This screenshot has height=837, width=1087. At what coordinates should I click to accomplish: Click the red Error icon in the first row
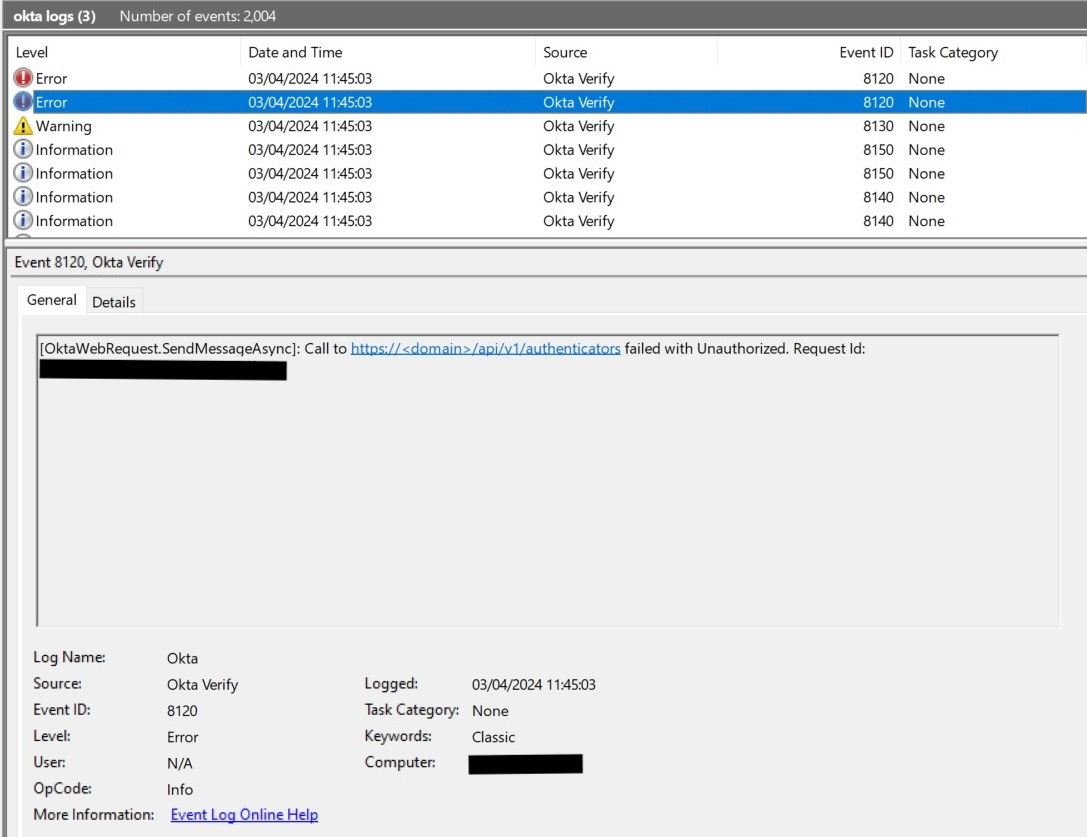pyautogui.click(x=23, y=78)
